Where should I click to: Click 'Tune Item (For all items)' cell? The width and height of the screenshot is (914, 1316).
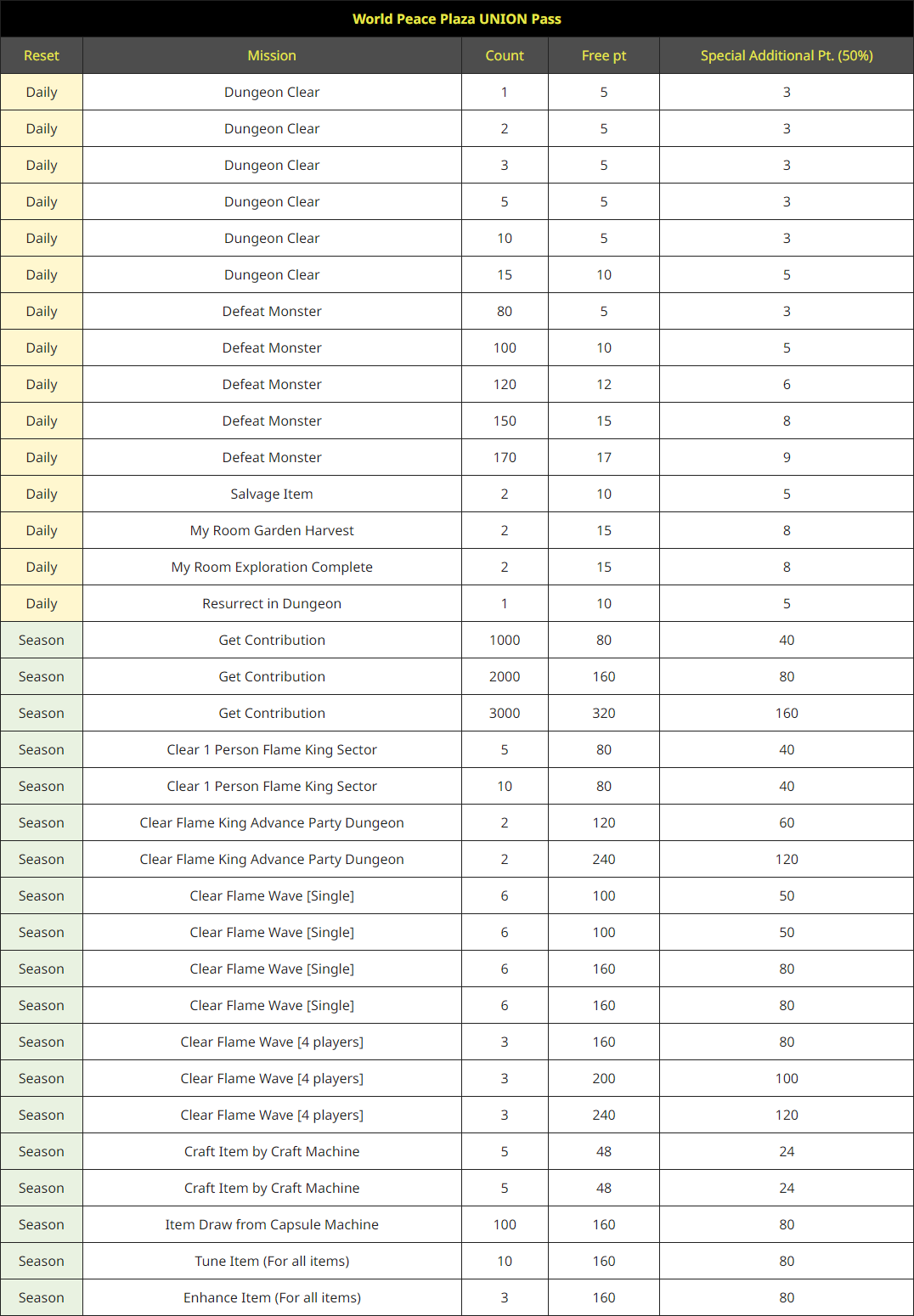[272, 1261]
